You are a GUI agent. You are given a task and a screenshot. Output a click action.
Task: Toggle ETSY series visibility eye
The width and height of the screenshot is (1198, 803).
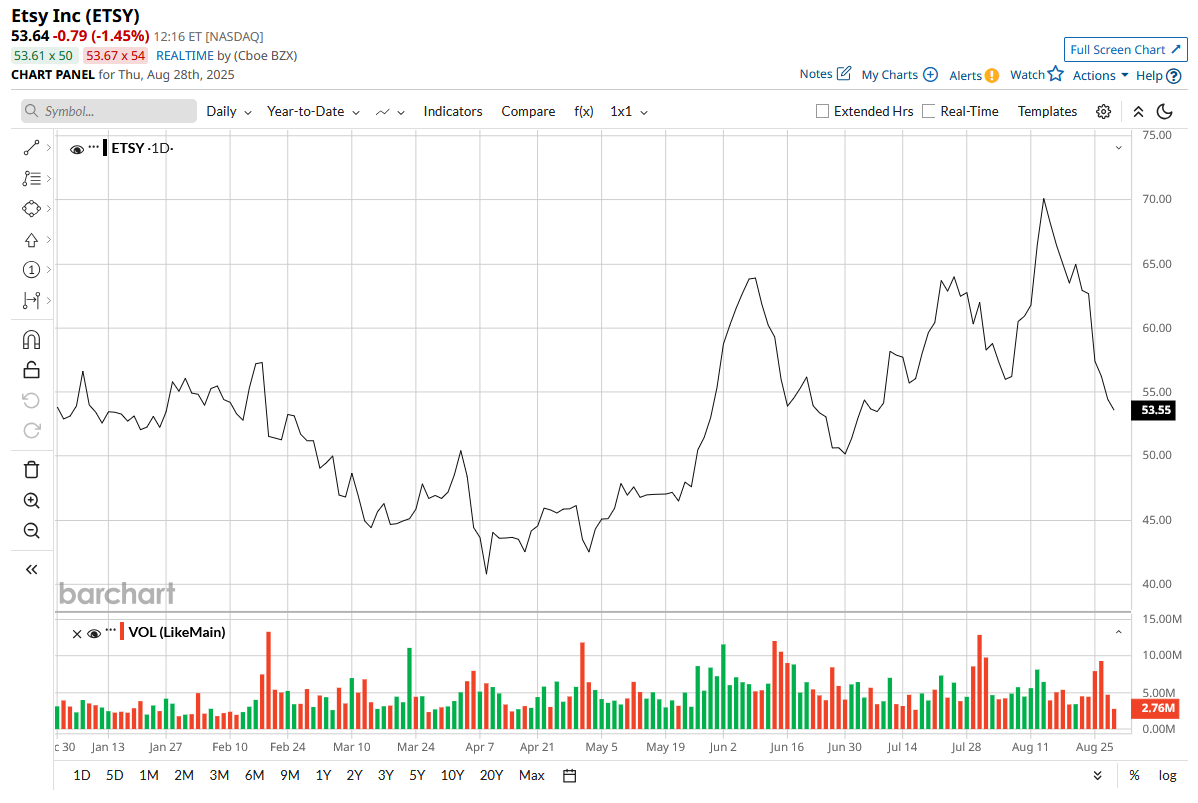click(76, 150)
